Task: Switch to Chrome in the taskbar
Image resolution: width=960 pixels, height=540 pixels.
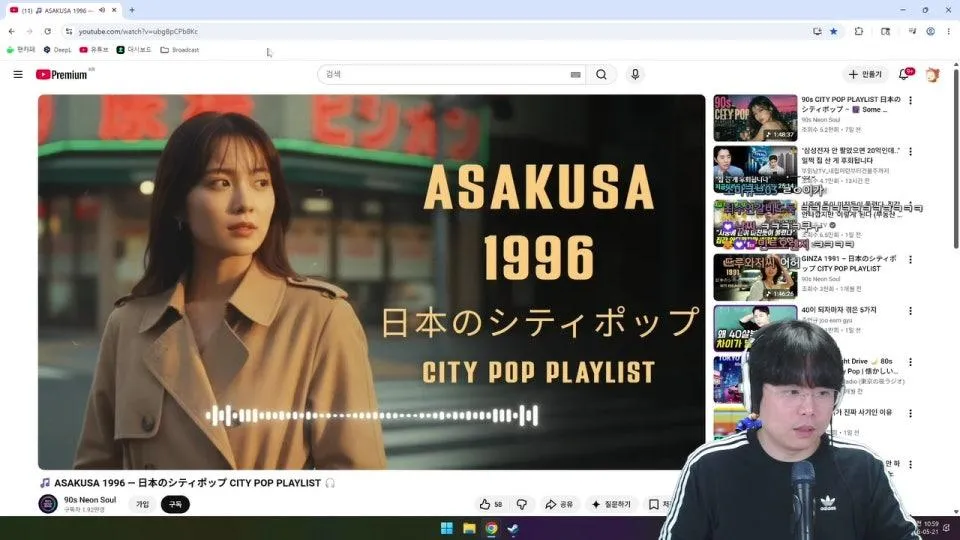Action: 491,528
